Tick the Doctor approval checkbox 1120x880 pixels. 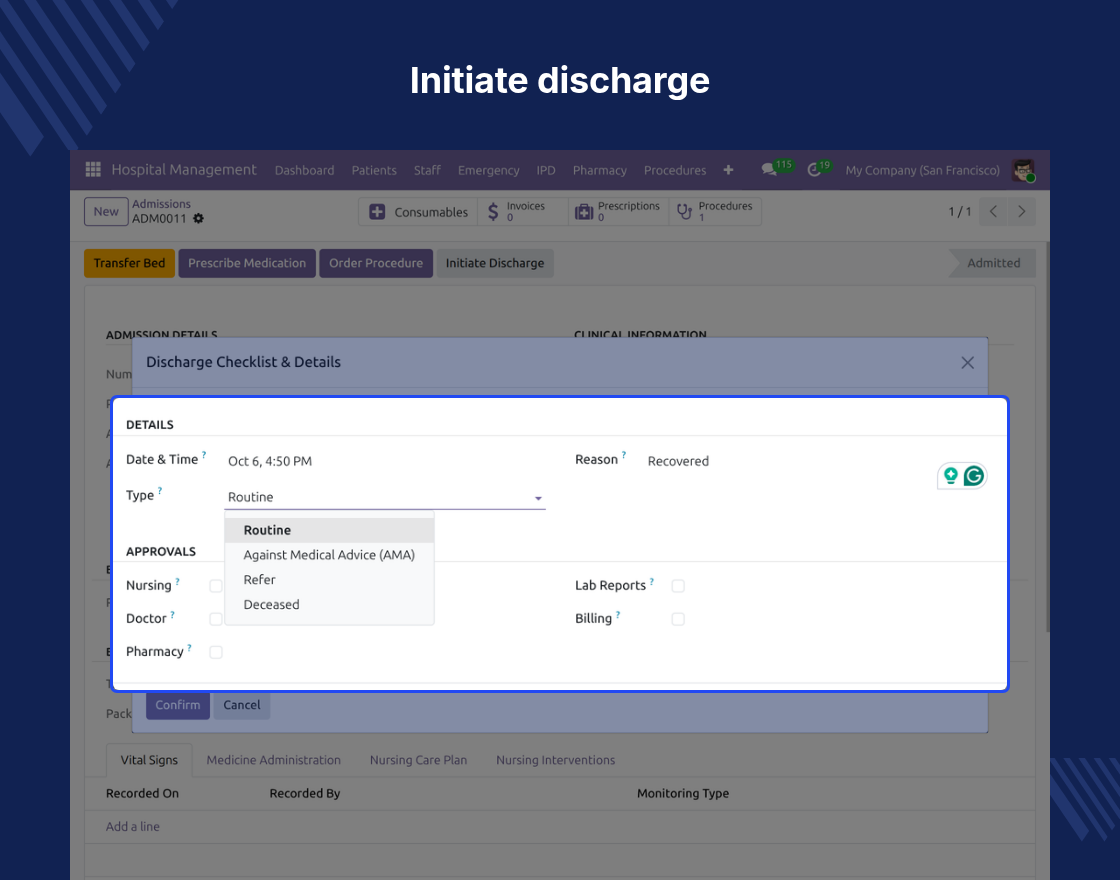click(216, 619)
